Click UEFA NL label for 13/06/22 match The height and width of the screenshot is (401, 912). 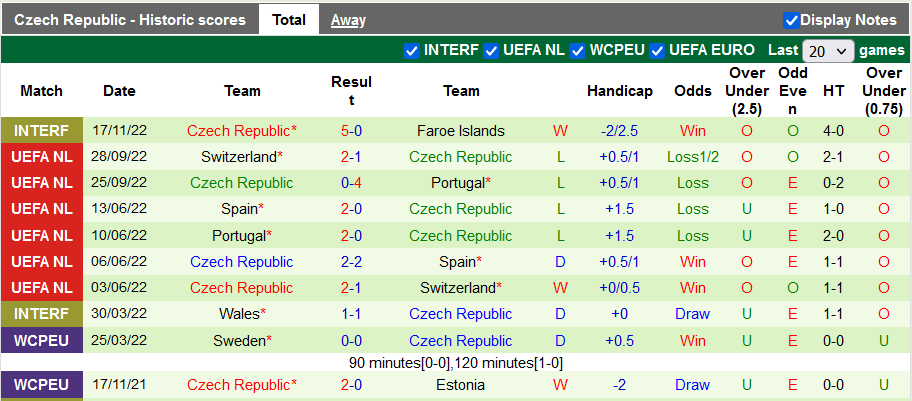coord(42,209)
